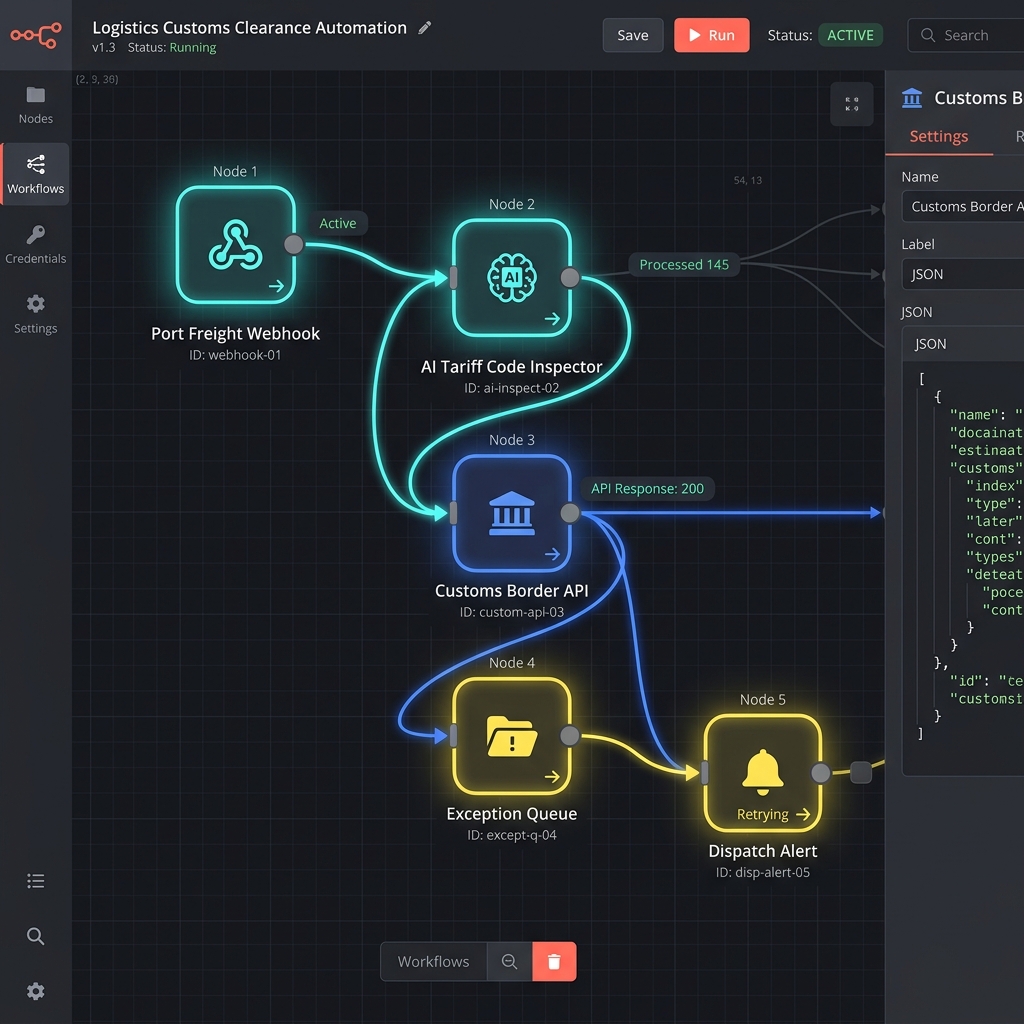Click the arrow inside Exception Queue node
The image size is (1024, 1024).
click(552, 776)
